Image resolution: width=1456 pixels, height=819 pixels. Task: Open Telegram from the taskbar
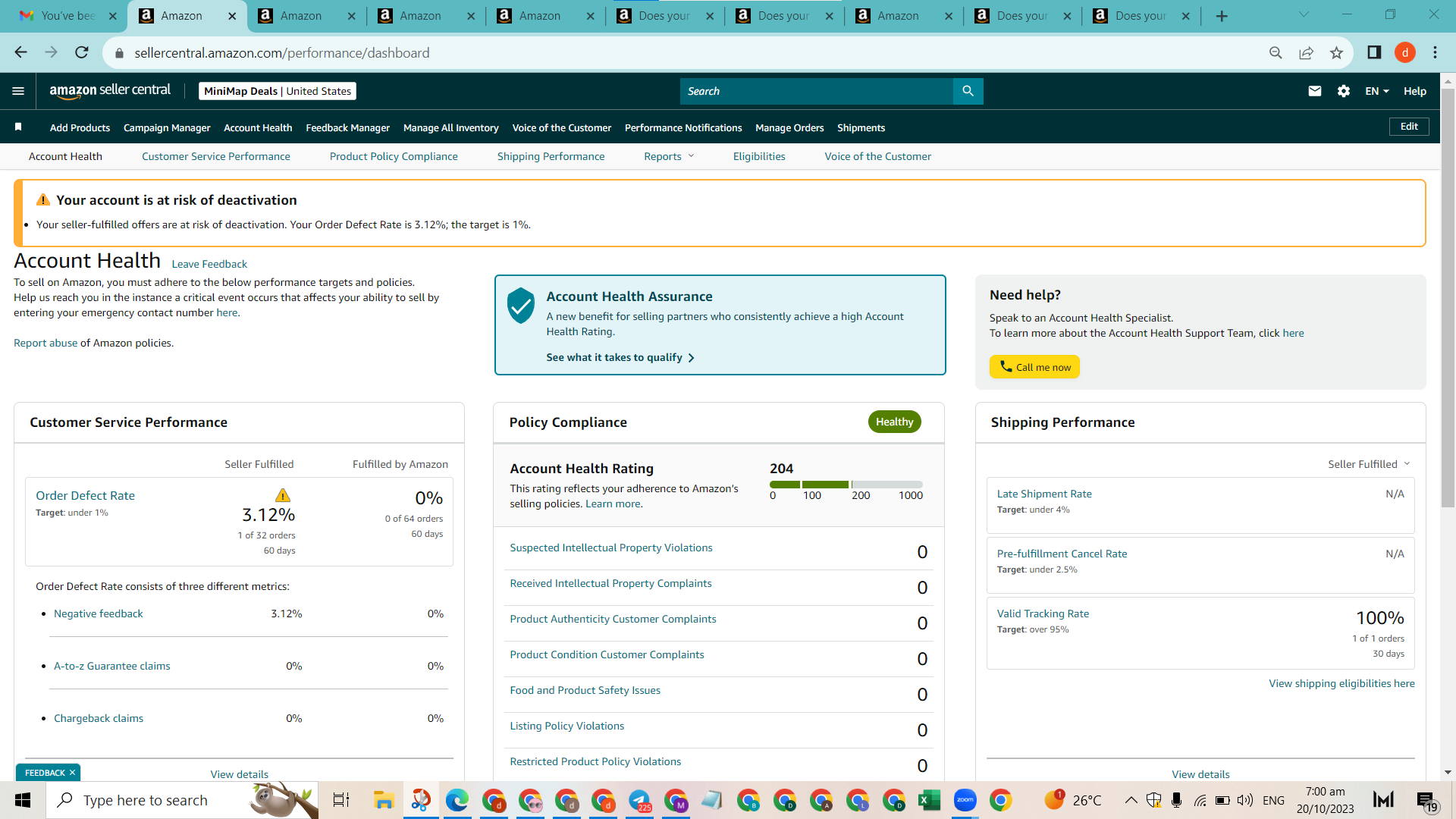click(x=640, y=800)
